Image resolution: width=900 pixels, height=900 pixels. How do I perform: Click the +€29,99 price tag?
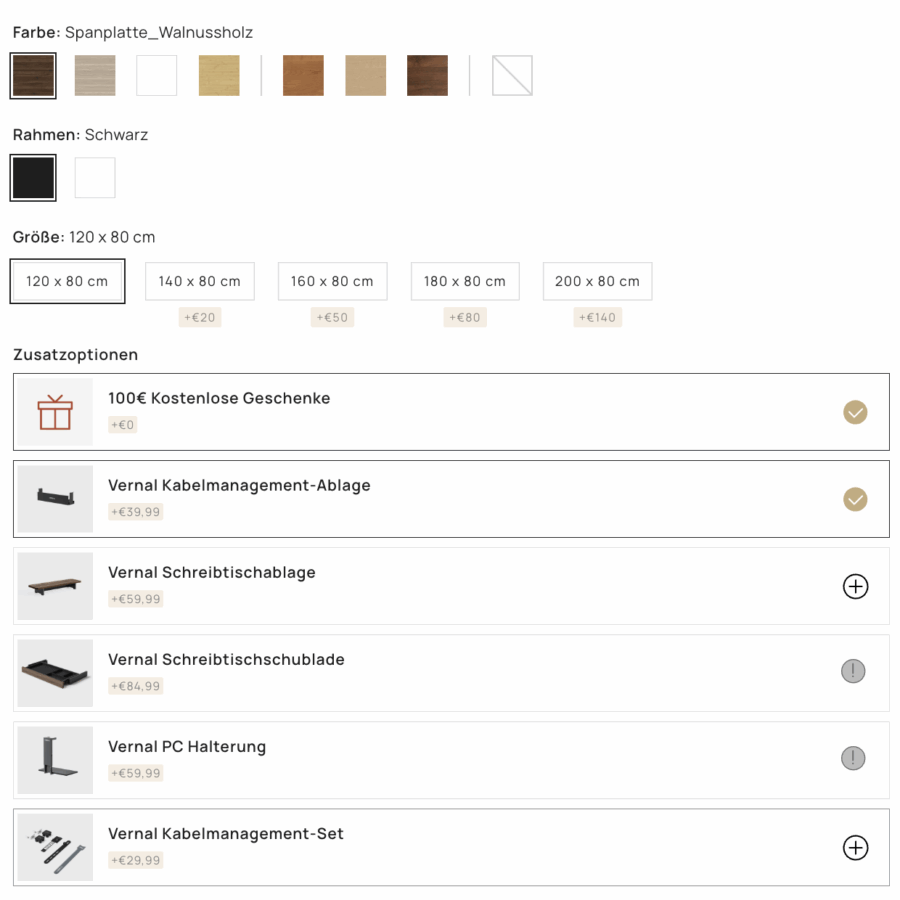(x=135, y=860)
